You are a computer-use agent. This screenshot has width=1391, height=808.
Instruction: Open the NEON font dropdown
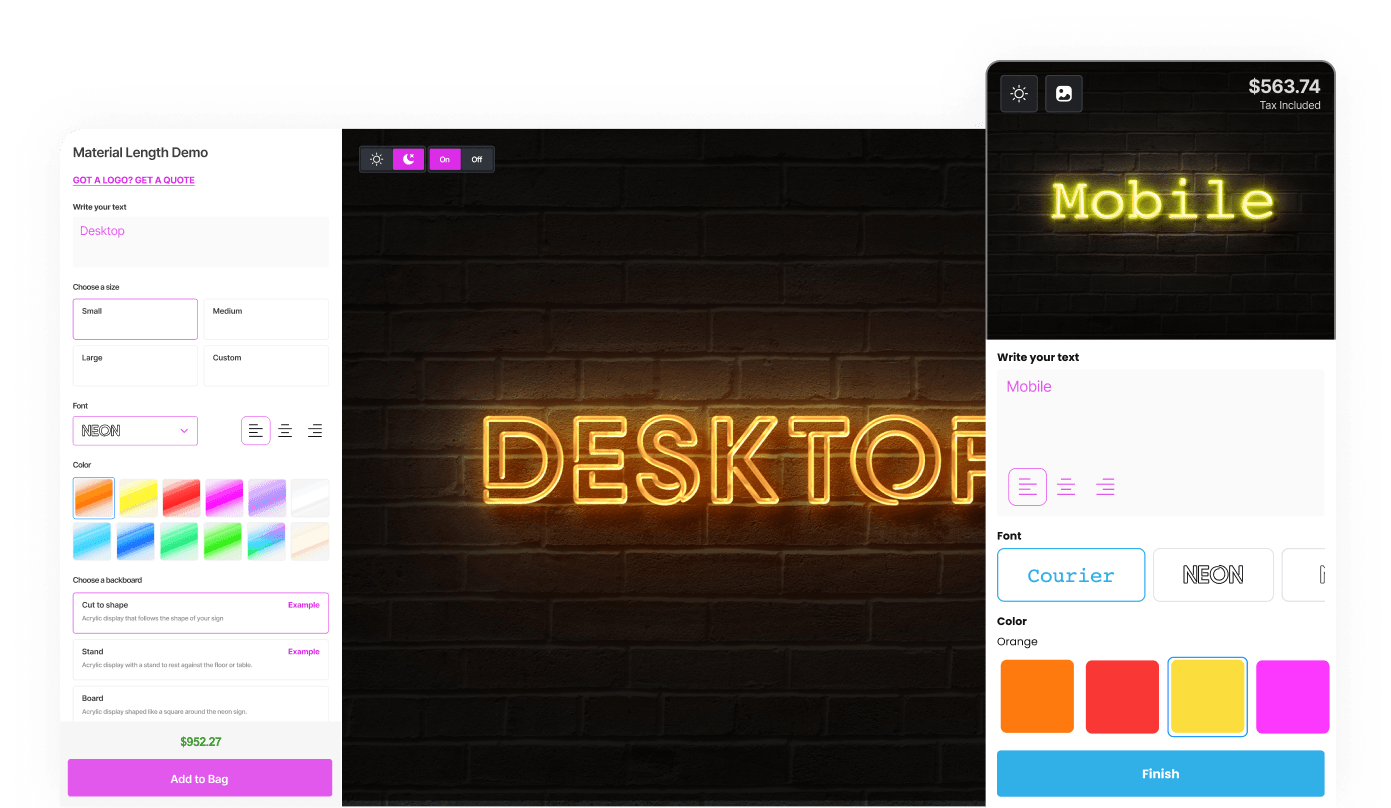pyautogui.click(x=135, y=430)
